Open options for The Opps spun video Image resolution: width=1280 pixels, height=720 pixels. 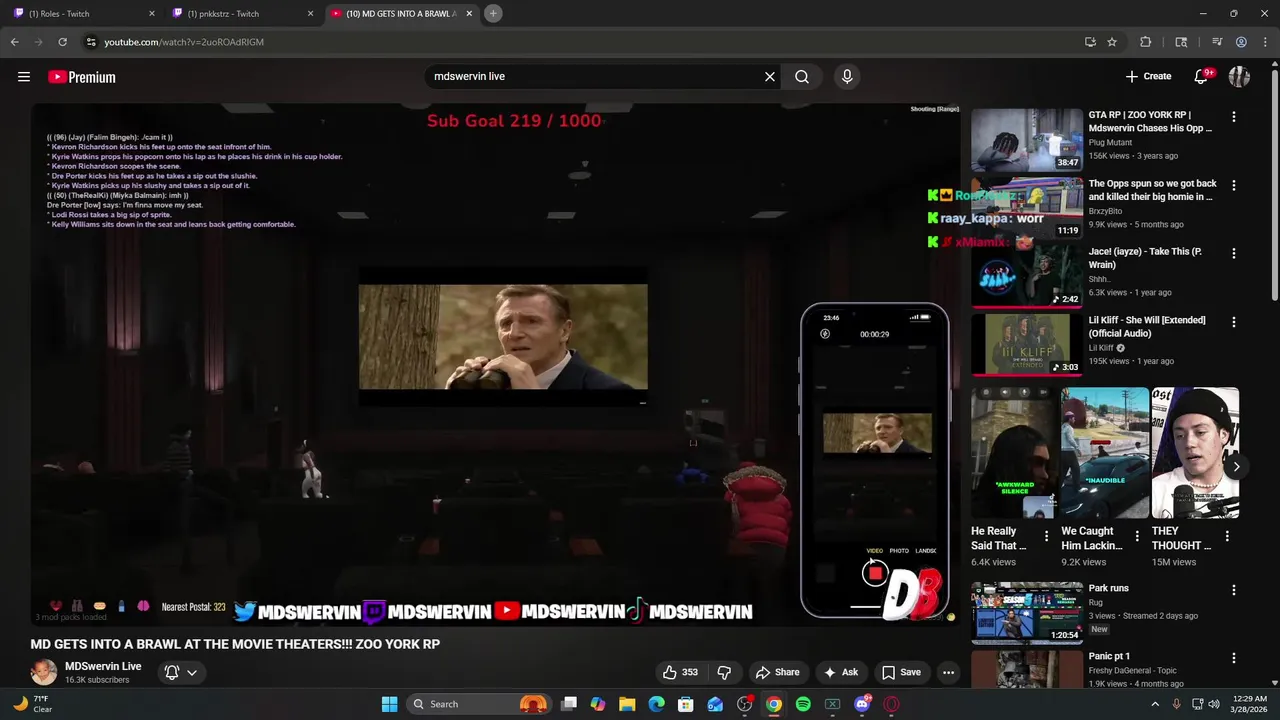1234,185
